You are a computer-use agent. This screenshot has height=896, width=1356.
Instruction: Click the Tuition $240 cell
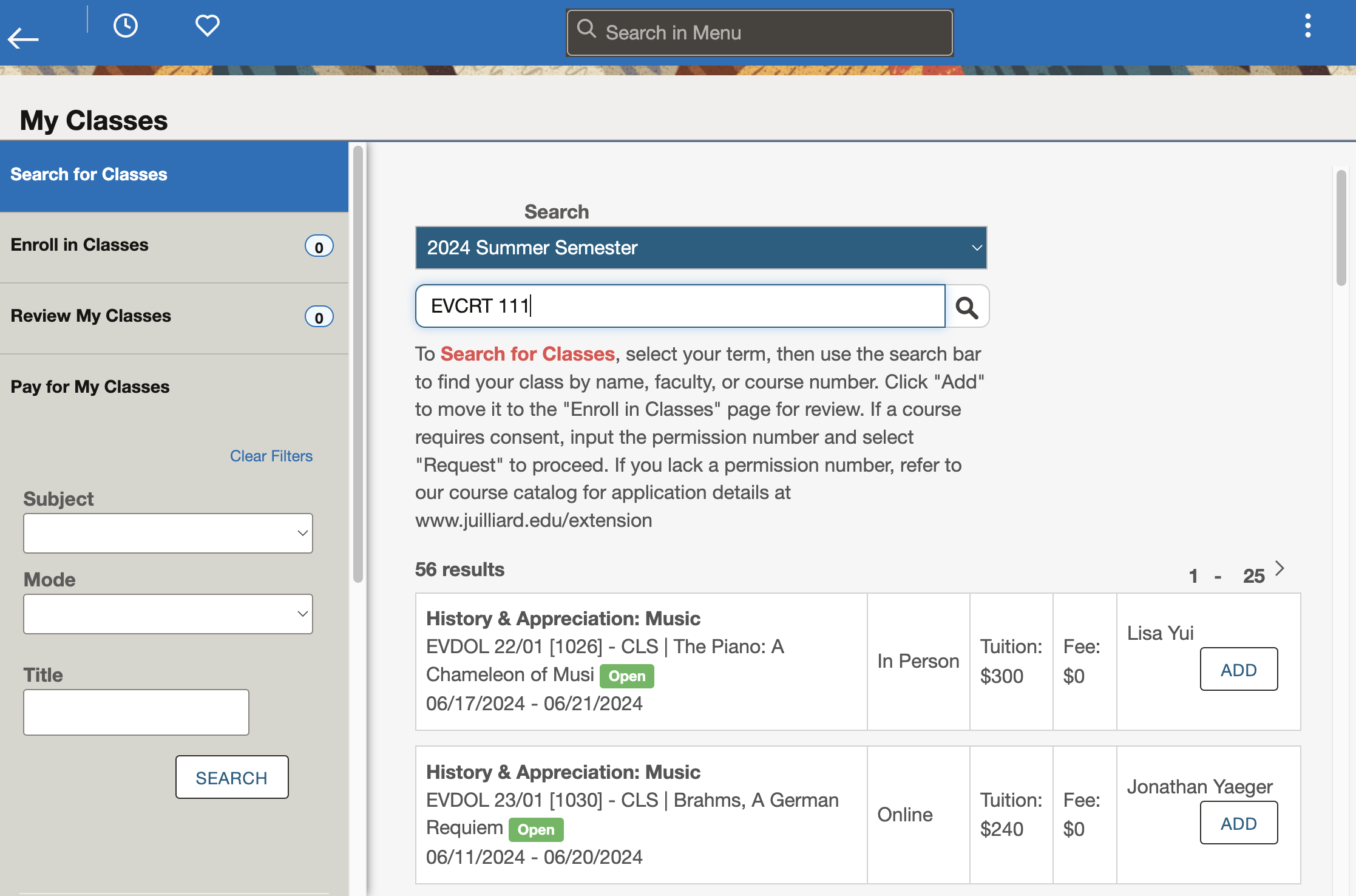pyautogui.click(x=1011, y=815)
